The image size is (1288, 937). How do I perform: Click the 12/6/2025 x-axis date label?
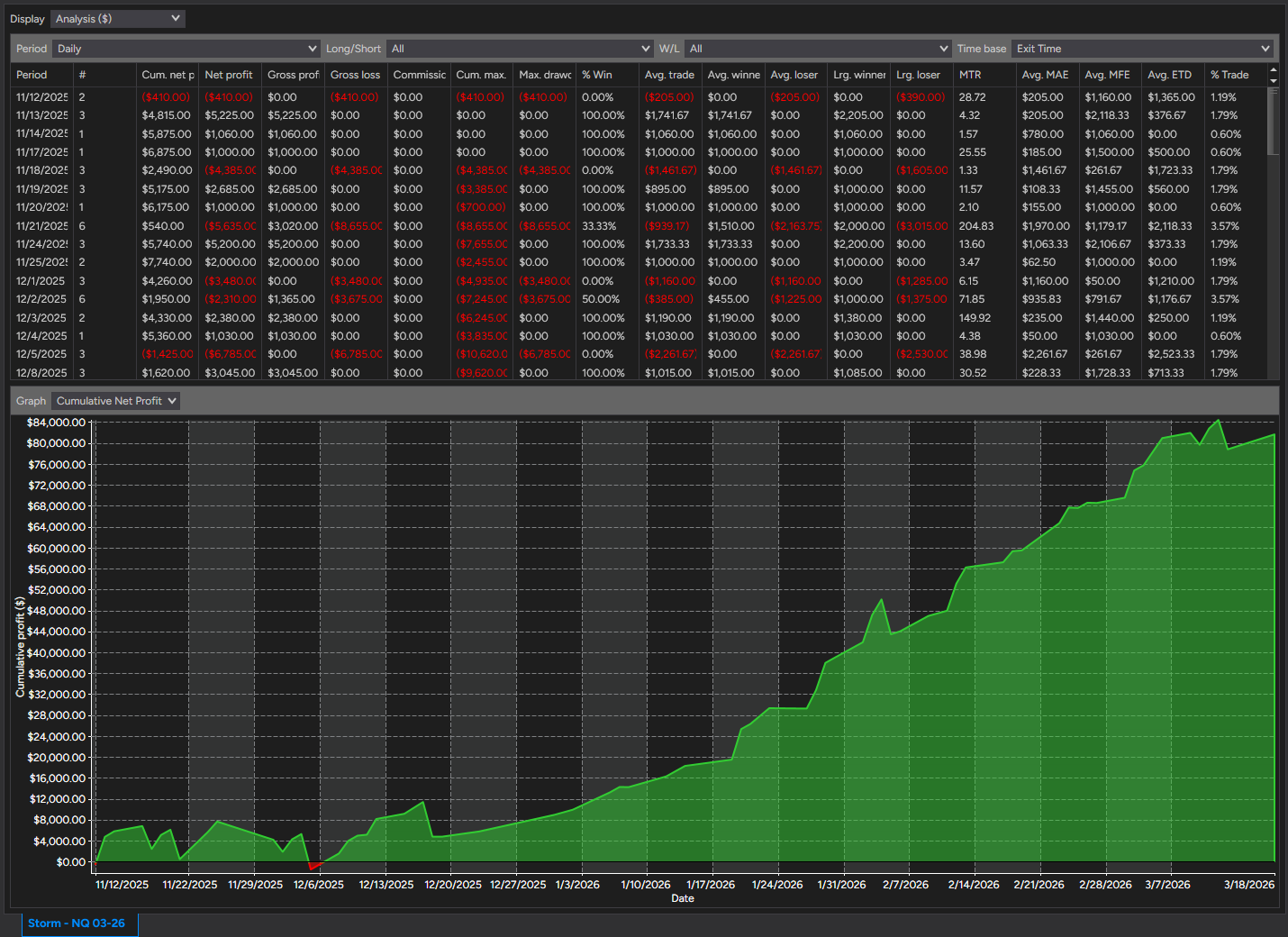pos(319,885)
